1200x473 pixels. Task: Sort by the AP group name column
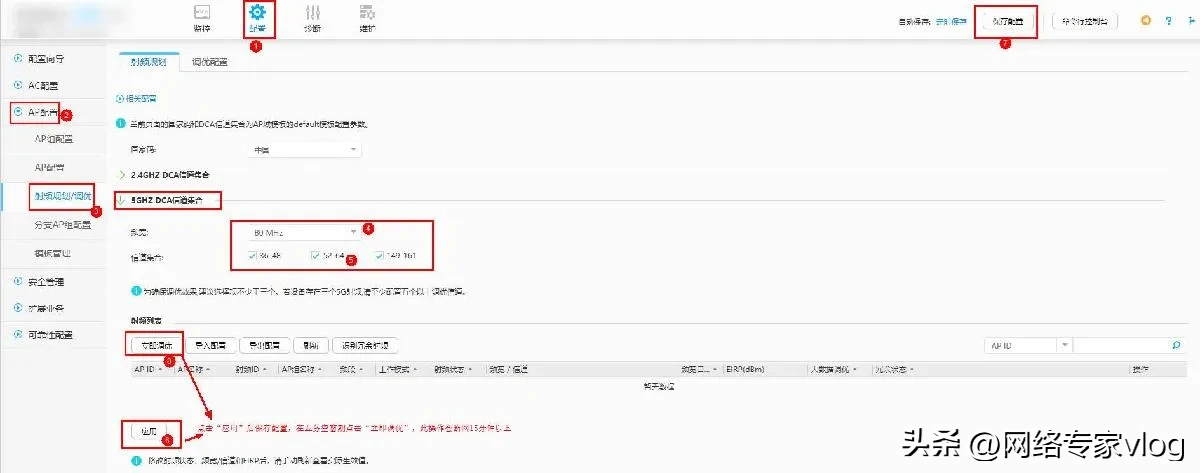point(300,369)
